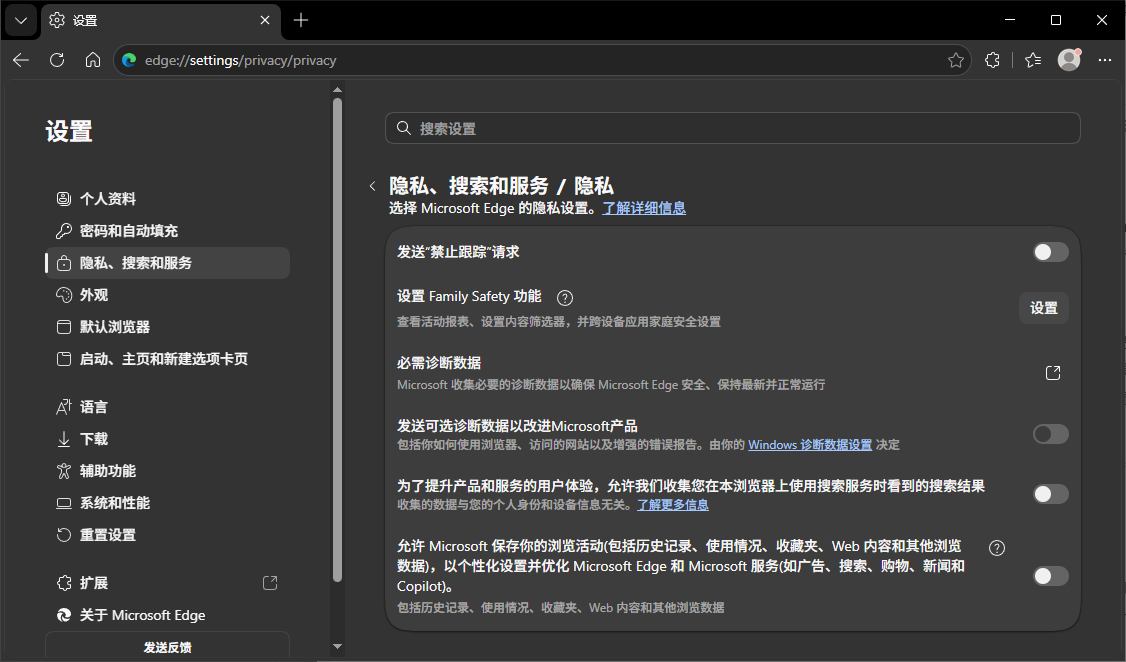This screenshot has width=1126, height=662.
Task: Open the home page icon
Action: pyautogui.click(x=93, y=60)
